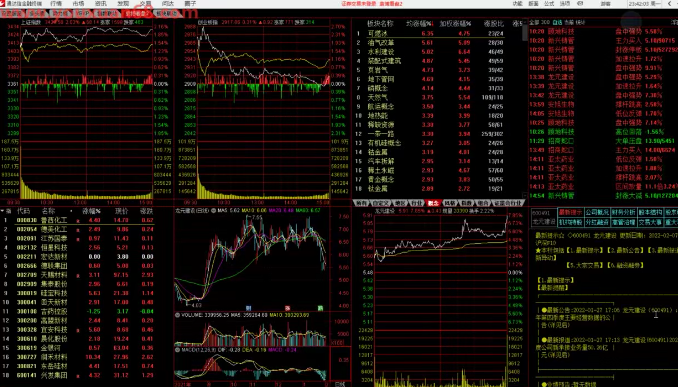Follow the 【5.大宗交易】 link
Screen dimensions: 678x387
585,265
